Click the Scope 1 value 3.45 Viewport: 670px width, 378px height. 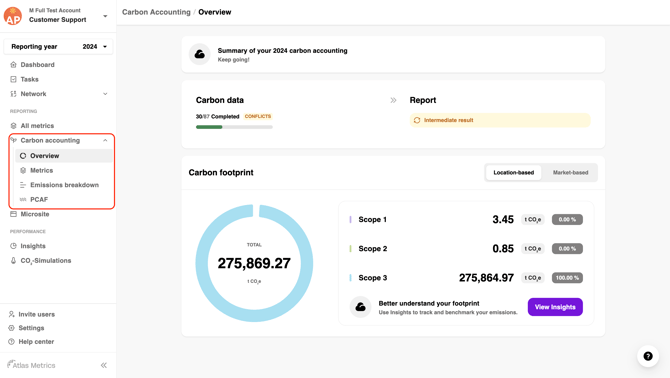(x=503, y=220)
